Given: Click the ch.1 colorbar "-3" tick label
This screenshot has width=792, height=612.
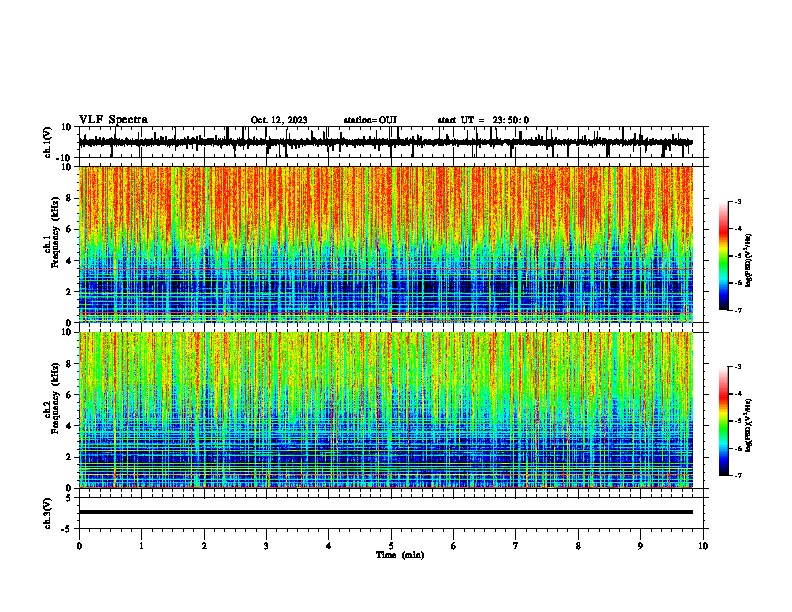Looking at the screenshot, I should coord(738,201).
